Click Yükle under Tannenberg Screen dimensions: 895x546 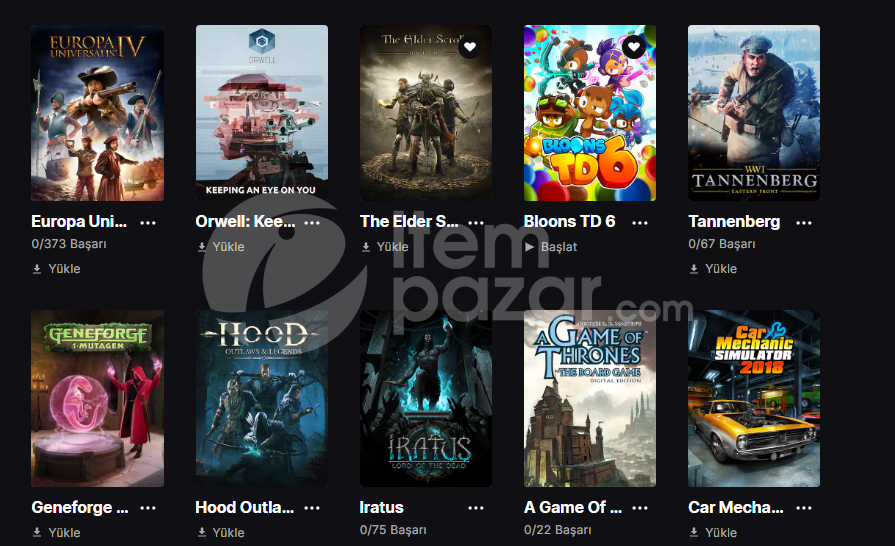click(713, 269)
